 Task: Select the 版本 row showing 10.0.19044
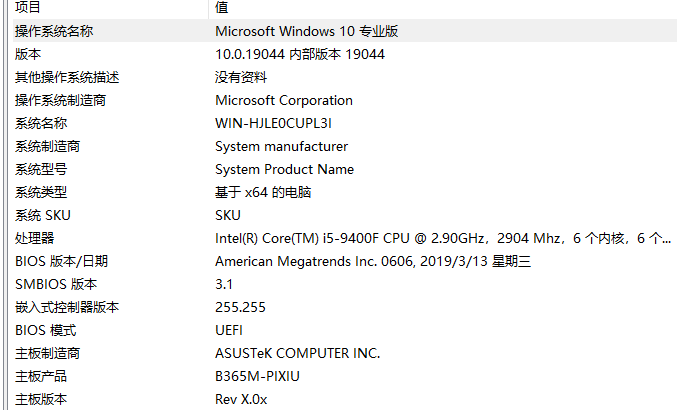[28, 54]
